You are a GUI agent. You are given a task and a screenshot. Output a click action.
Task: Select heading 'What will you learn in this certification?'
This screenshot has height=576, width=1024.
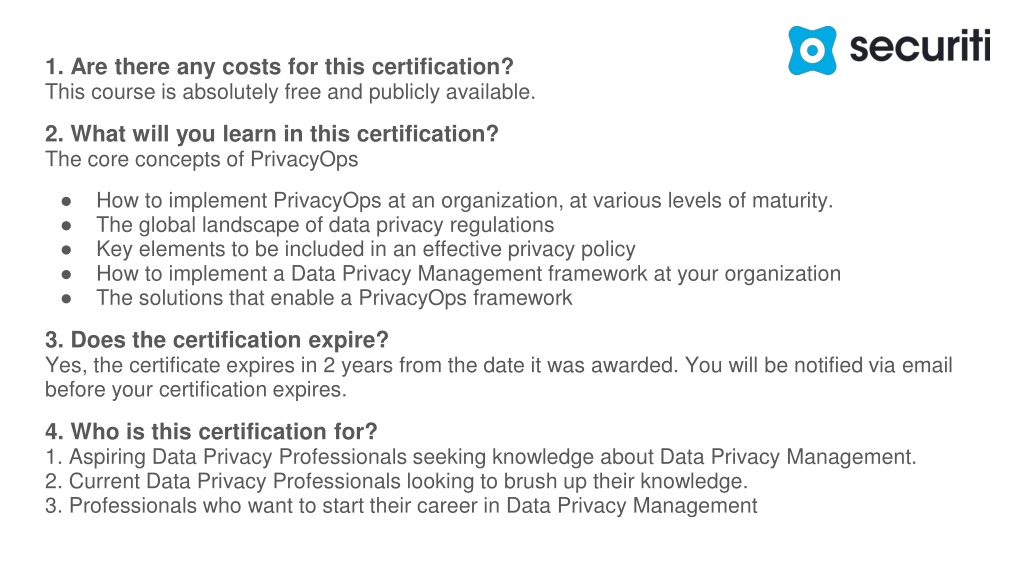pos(272,134)
